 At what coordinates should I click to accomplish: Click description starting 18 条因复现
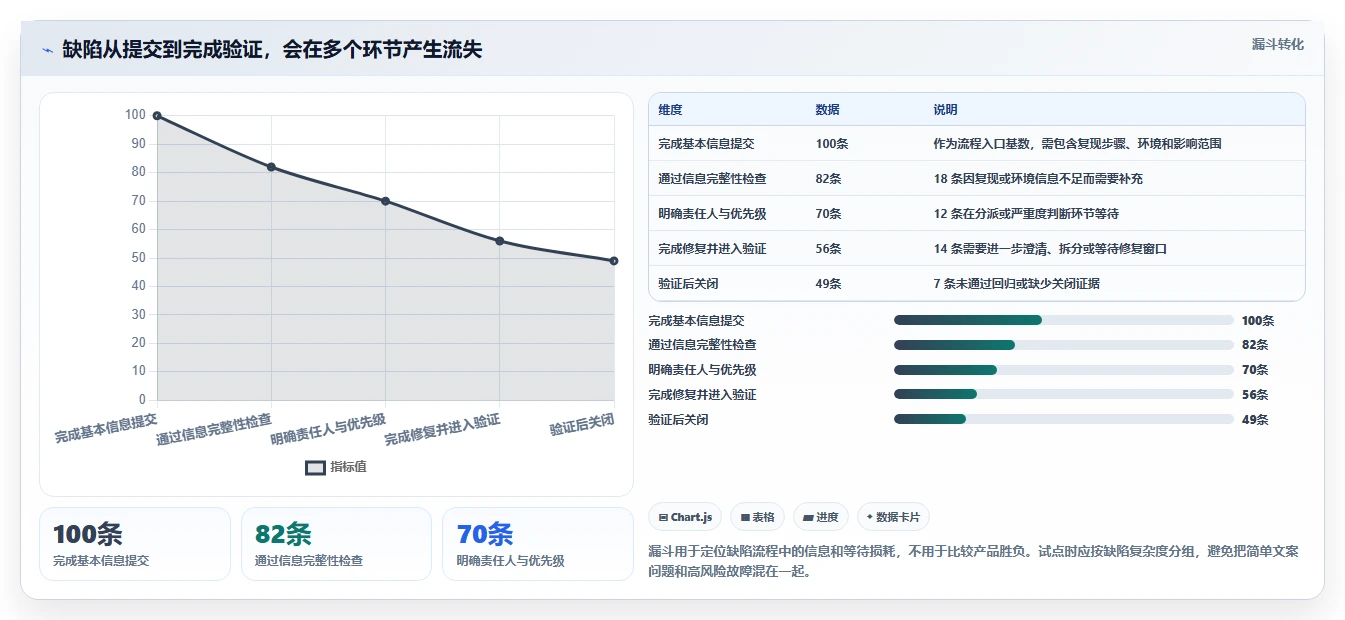point(1038,179)
